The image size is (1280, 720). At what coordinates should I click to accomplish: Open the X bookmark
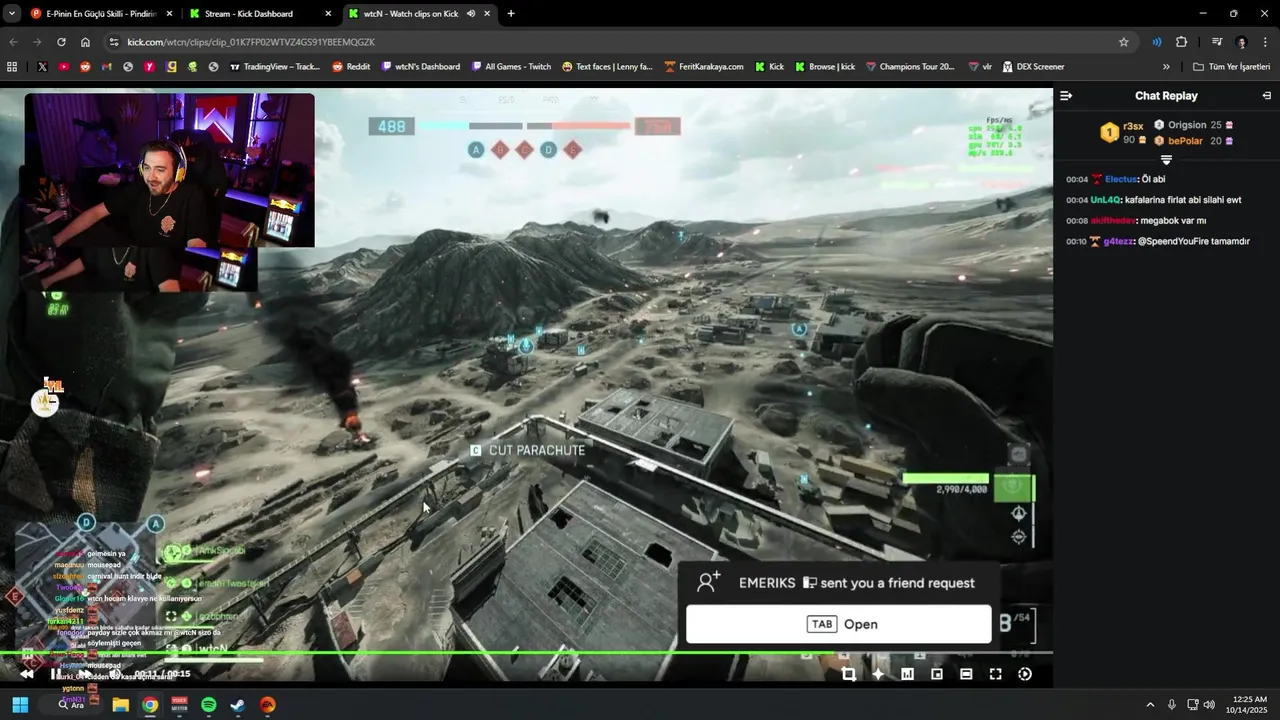pyautogui.click(x=42, y=67)
